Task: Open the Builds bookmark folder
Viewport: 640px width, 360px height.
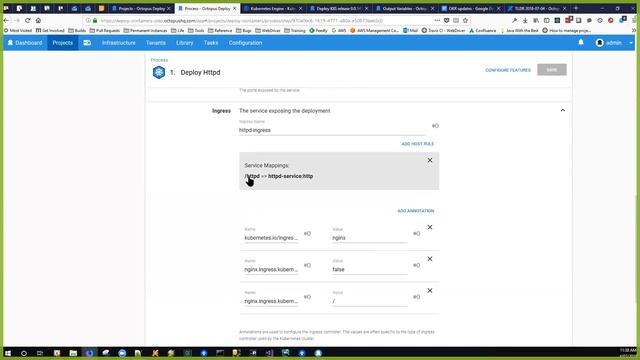Action: 77,31
